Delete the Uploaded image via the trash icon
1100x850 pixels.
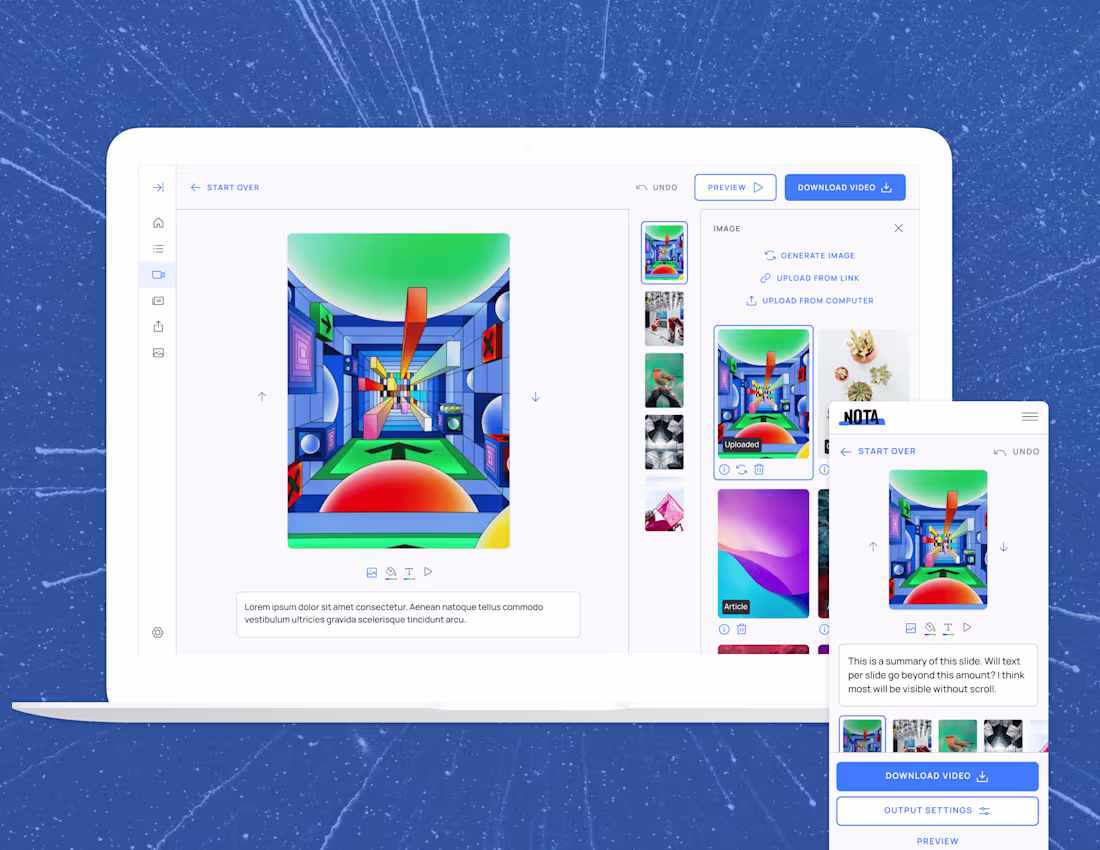[x=757, y=469]
